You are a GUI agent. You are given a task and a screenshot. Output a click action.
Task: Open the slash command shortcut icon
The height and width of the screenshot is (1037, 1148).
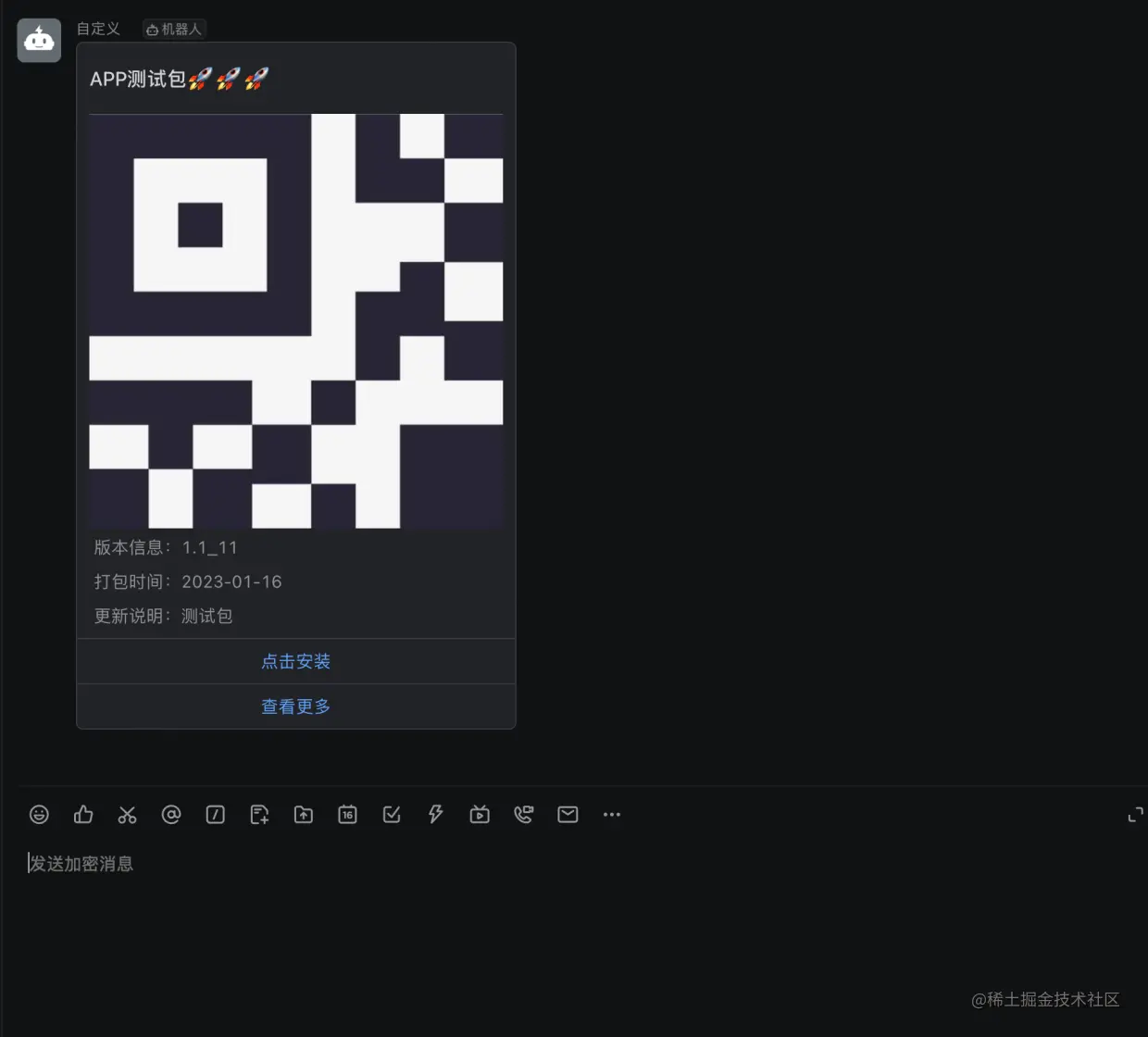pos(216,815)
